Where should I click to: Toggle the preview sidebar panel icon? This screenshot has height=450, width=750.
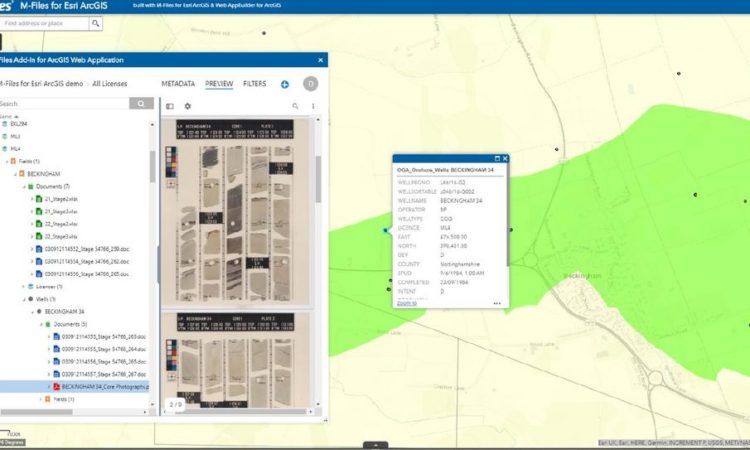[x=170, y=106]
